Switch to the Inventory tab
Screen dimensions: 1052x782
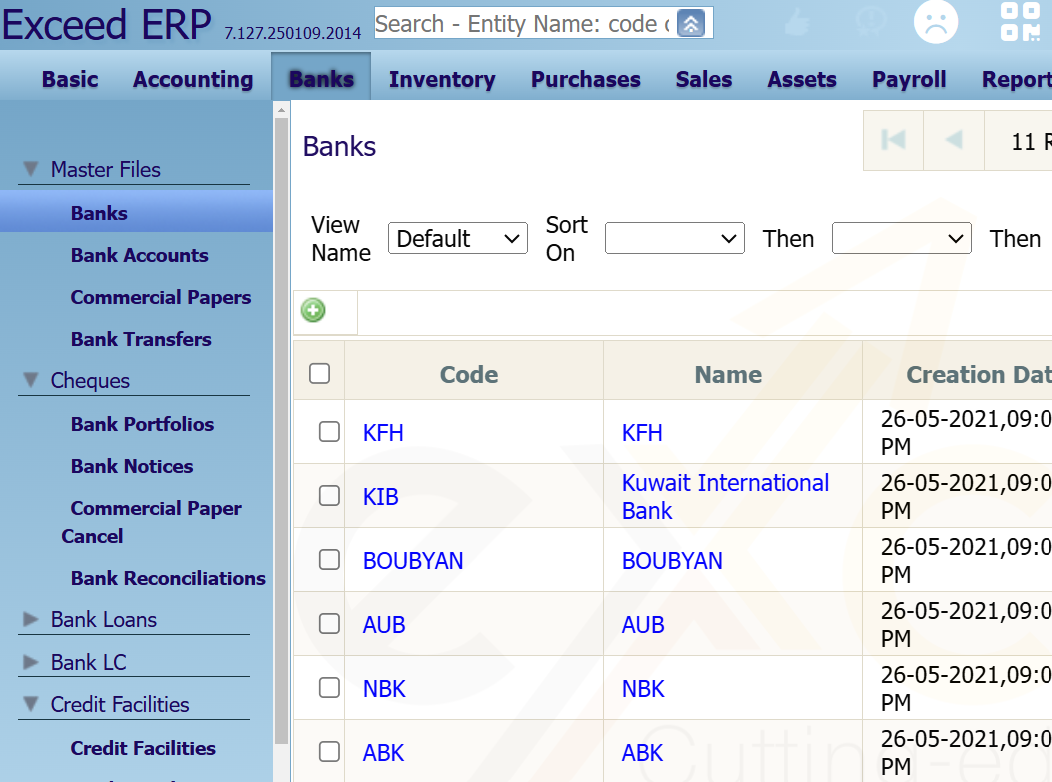[x=442, y=79]
